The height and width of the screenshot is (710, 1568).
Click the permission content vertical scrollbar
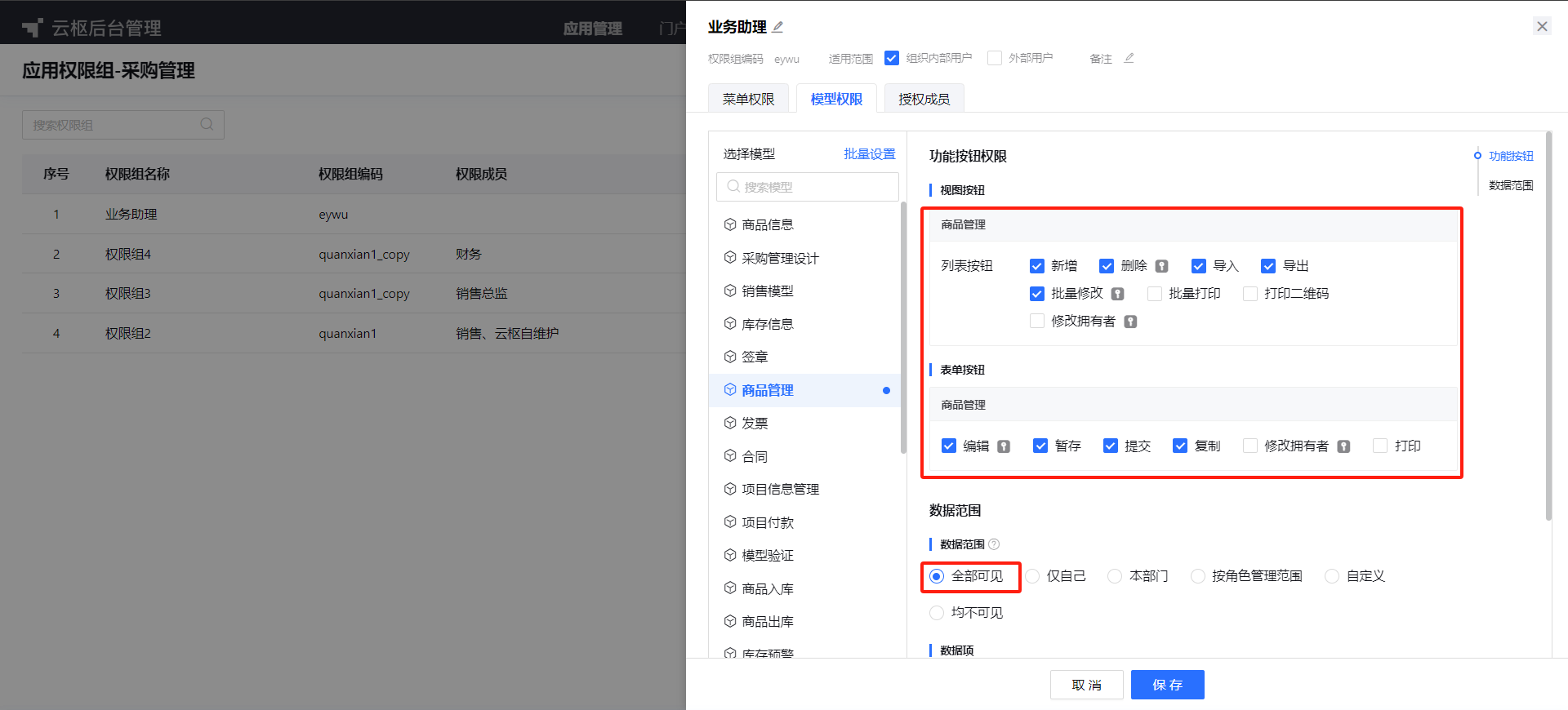pyautogui.click(x=1548, y=326)
